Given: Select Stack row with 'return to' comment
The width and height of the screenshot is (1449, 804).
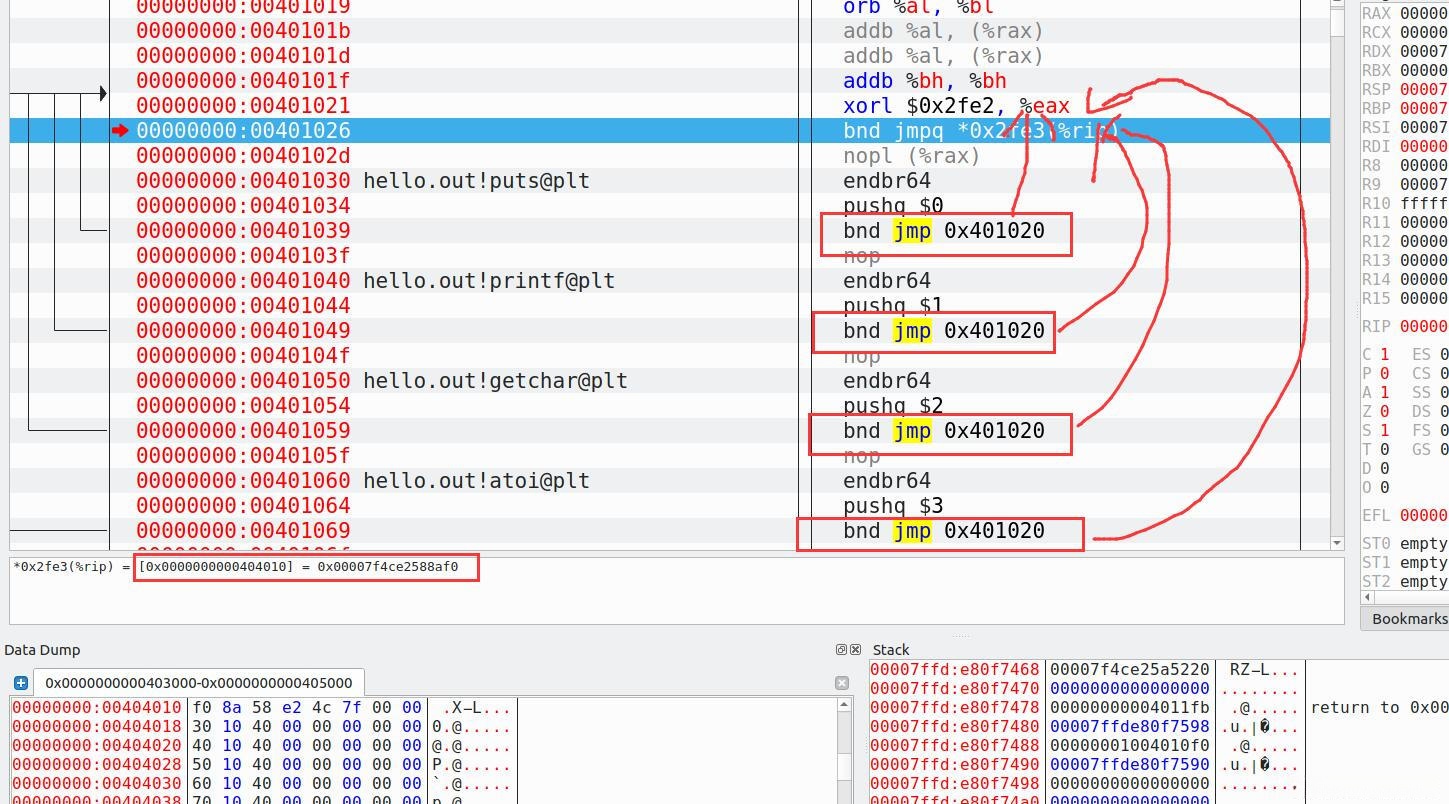Looking at the screenshot, I should tap(1158, 708).
